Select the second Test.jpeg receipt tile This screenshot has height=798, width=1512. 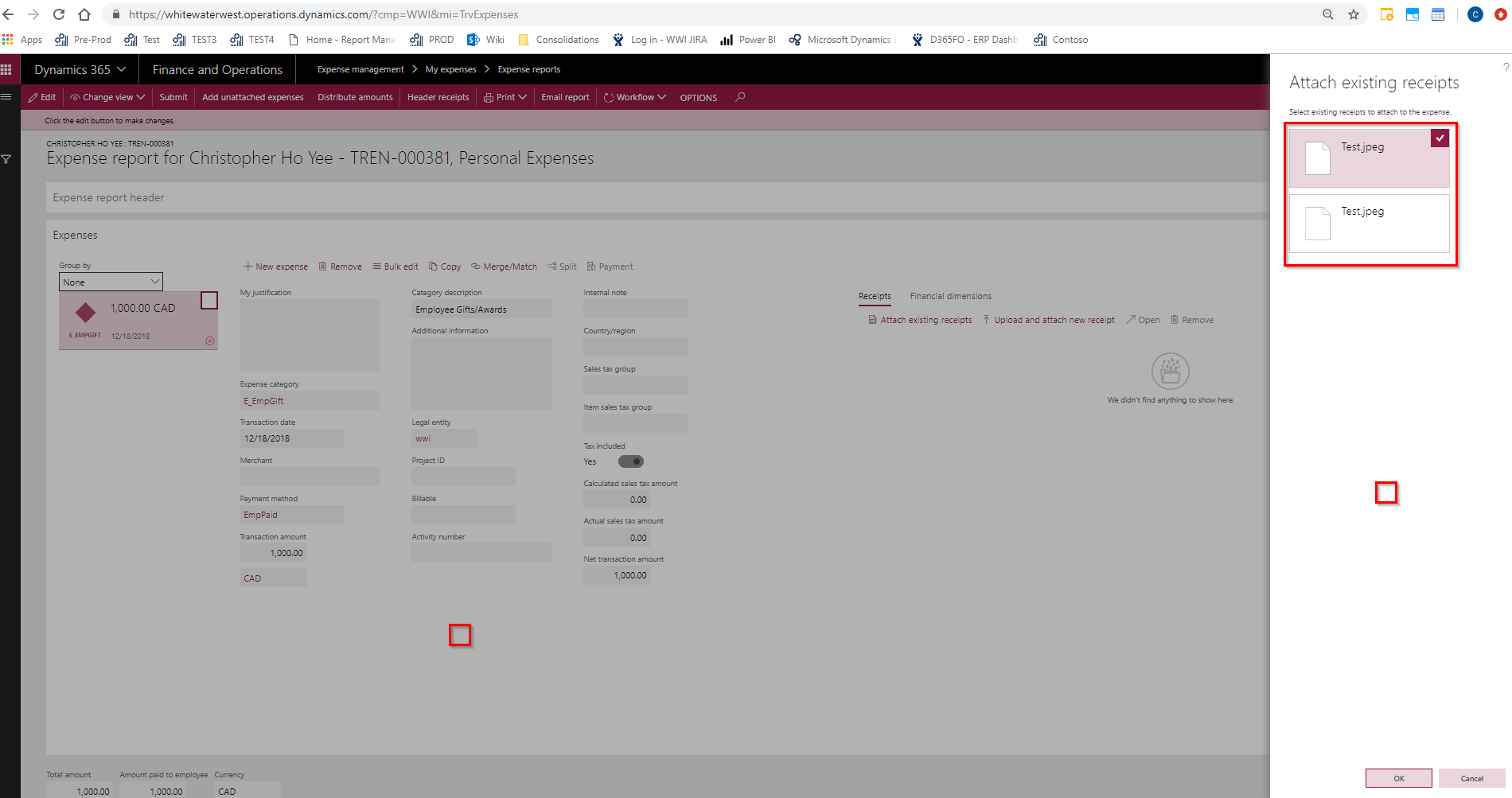tap(1369, 224)
